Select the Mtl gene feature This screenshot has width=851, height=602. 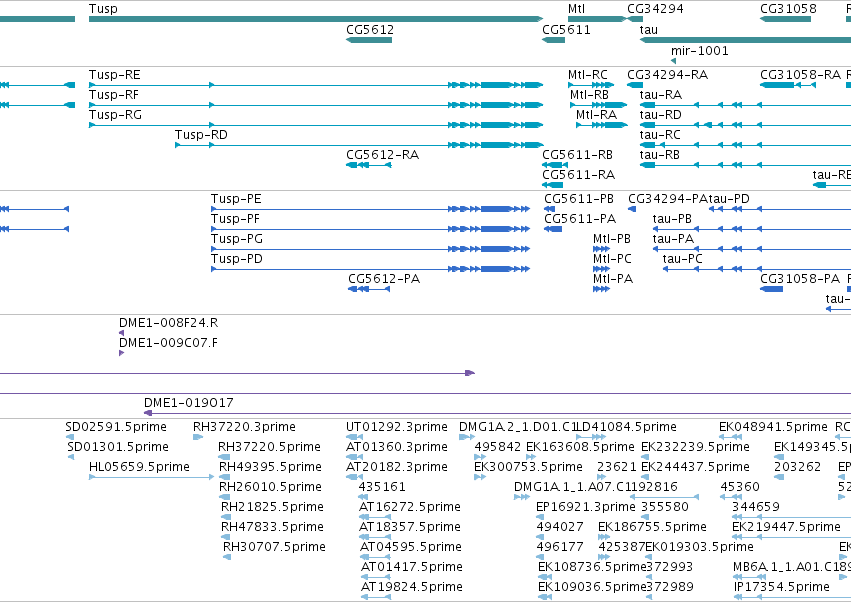596,19
